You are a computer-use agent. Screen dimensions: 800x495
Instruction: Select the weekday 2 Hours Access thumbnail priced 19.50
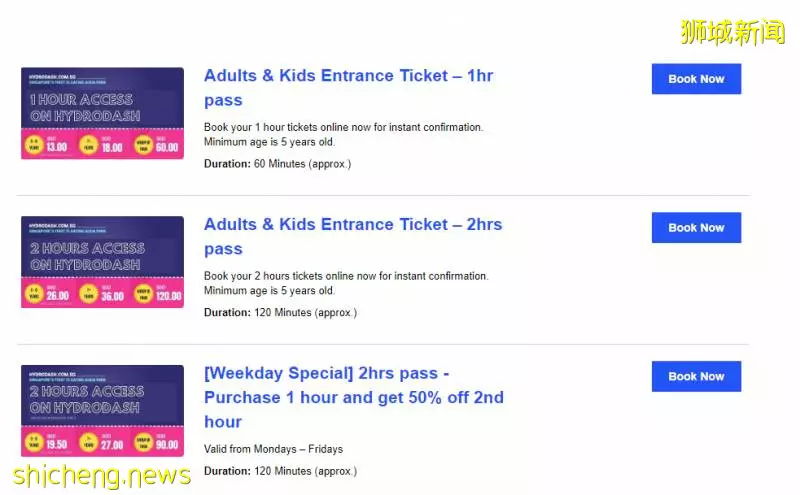103,410
